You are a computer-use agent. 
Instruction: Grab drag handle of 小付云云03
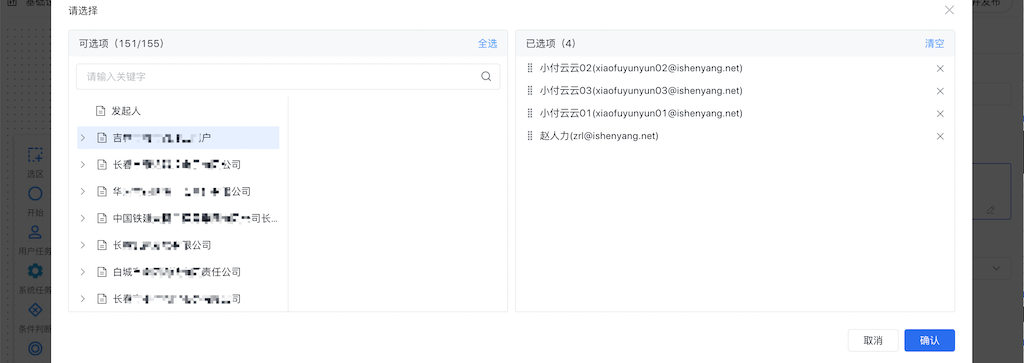(530, 91)
